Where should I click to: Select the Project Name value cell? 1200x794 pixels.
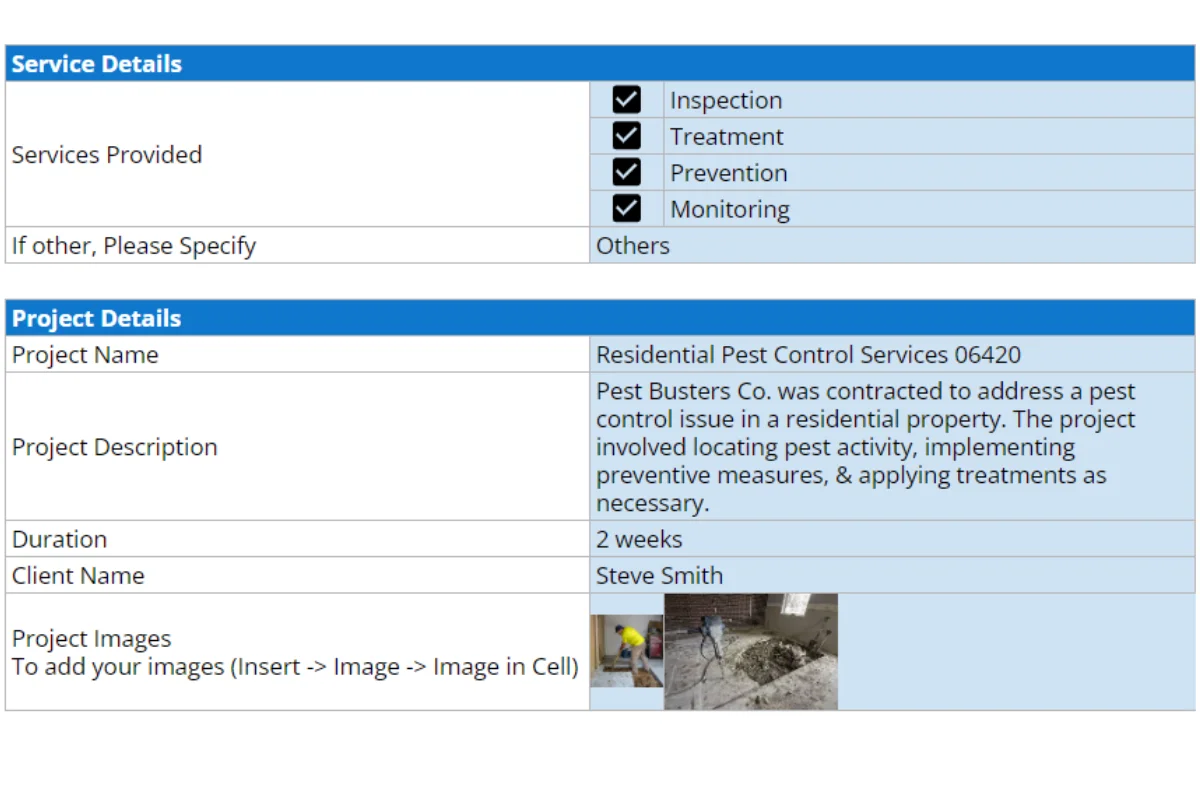pyautogui.click(x=890, y=355)
